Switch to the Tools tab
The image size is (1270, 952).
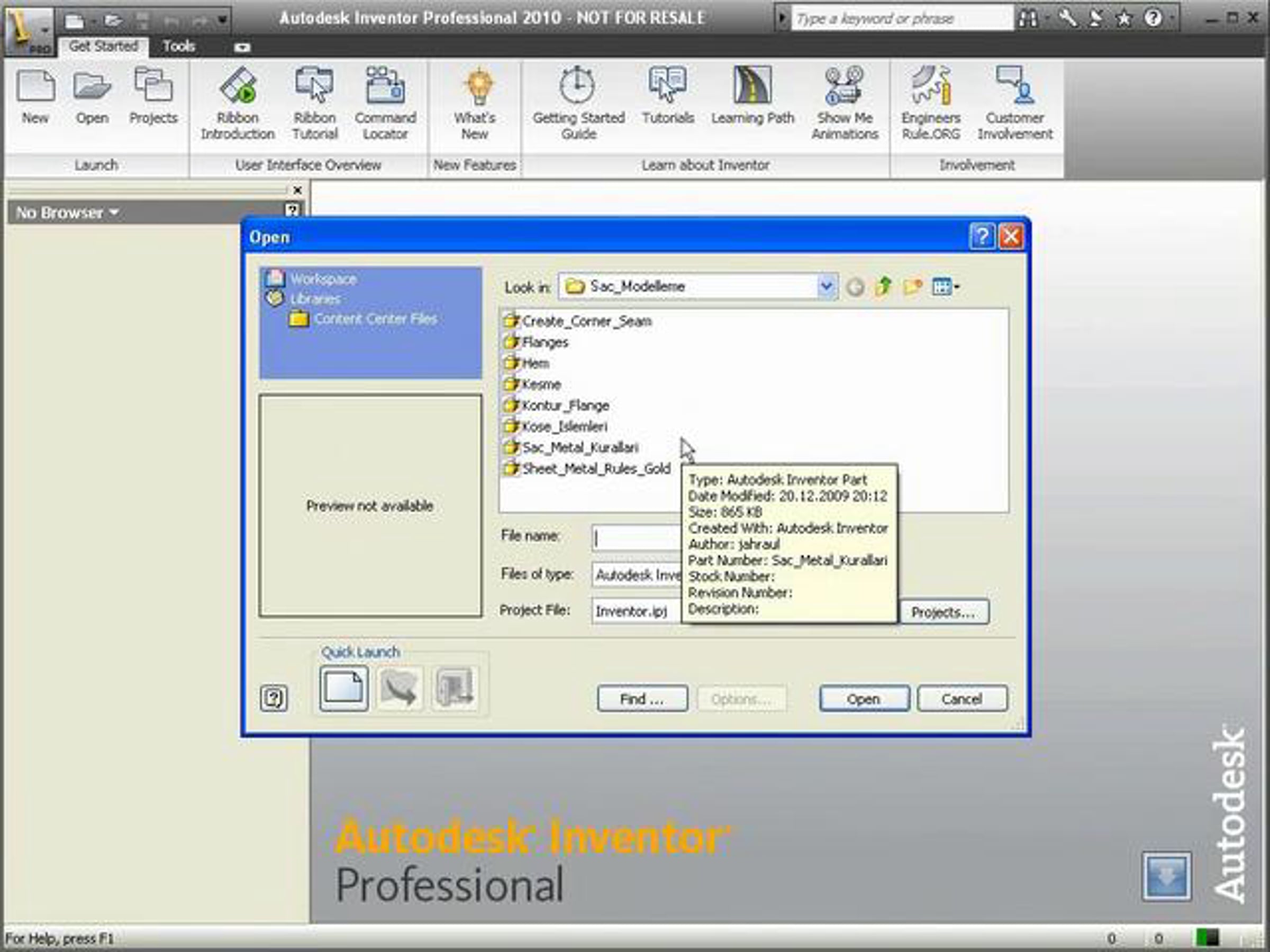tap(179, 47)
